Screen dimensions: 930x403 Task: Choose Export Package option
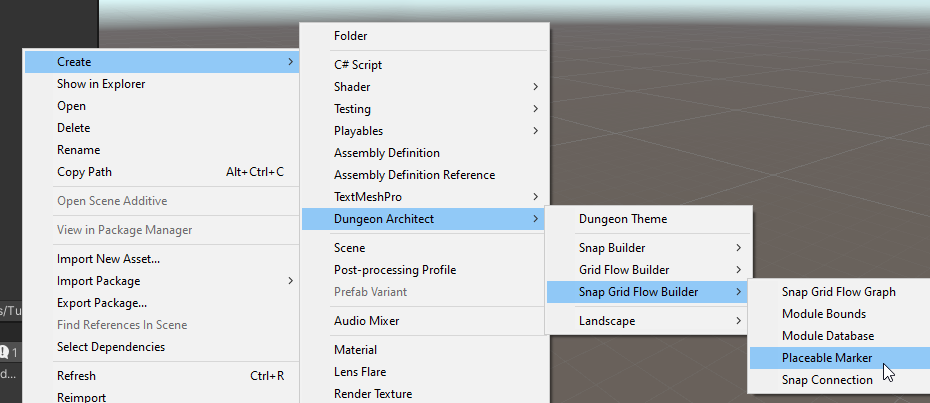point(101,303)
